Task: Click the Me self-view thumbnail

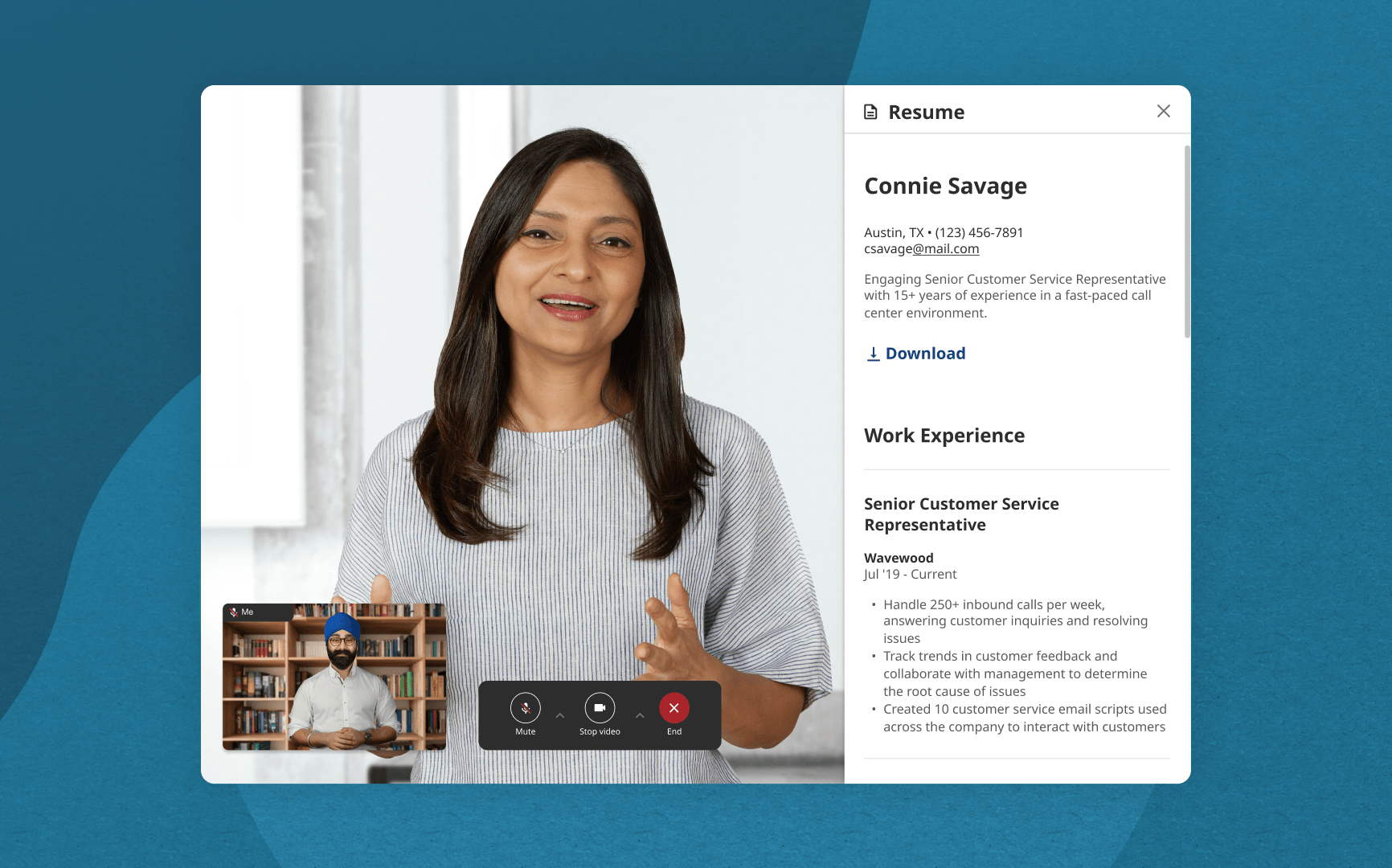Action: (334, 677)
